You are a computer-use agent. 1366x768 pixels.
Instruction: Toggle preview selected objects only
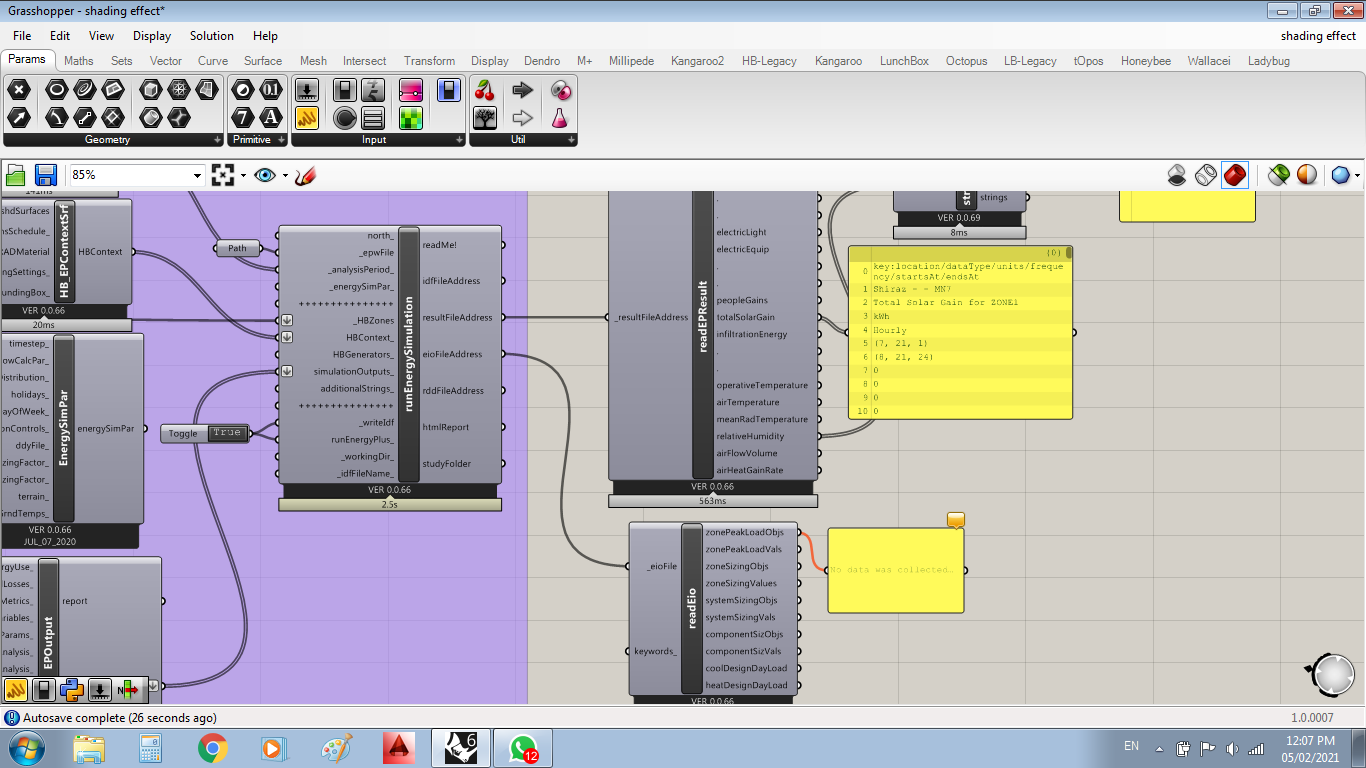[x=1278, y=175]
